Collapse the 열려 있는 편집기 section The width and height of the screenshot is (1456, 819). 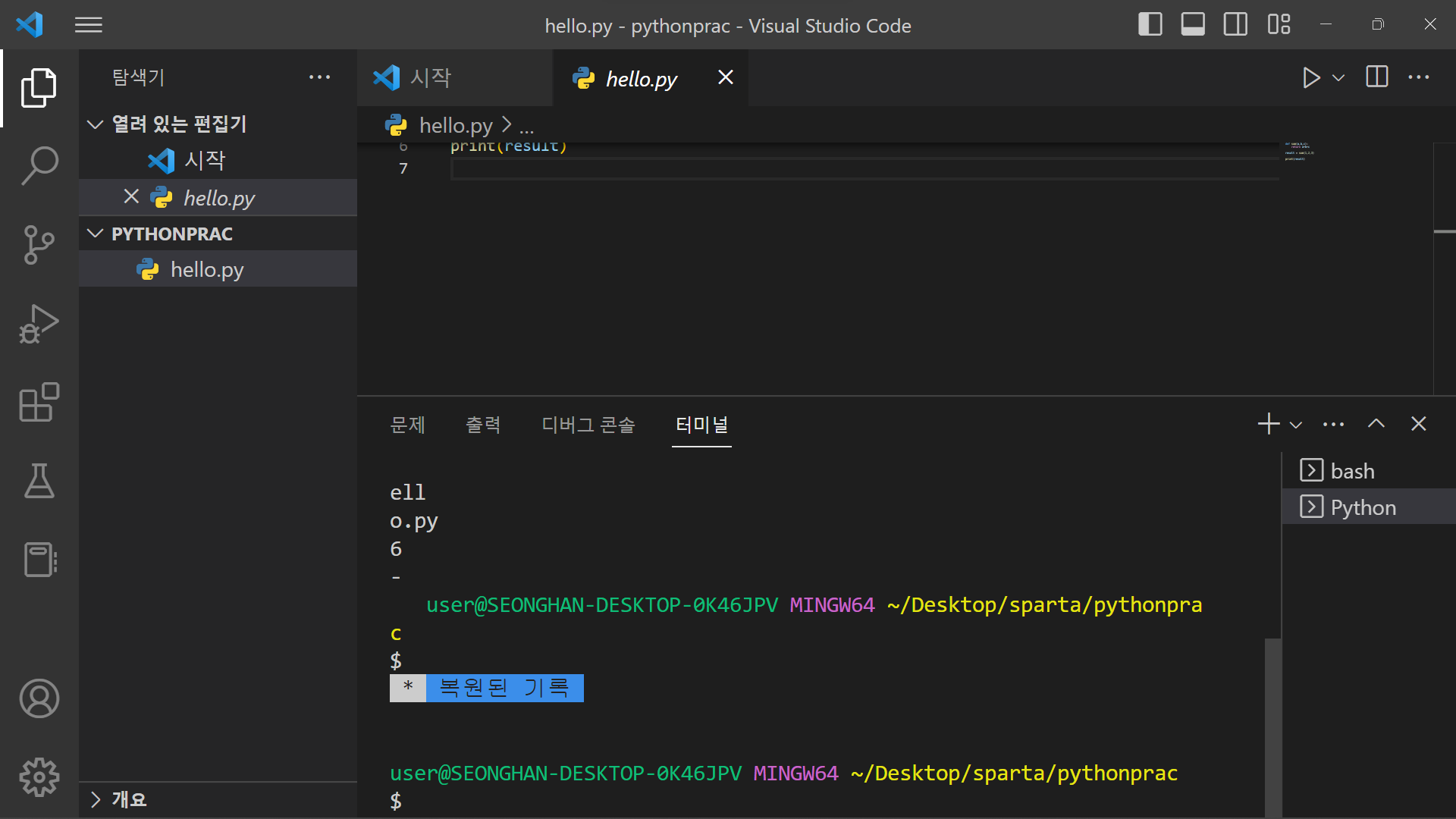tap(218, 124)
